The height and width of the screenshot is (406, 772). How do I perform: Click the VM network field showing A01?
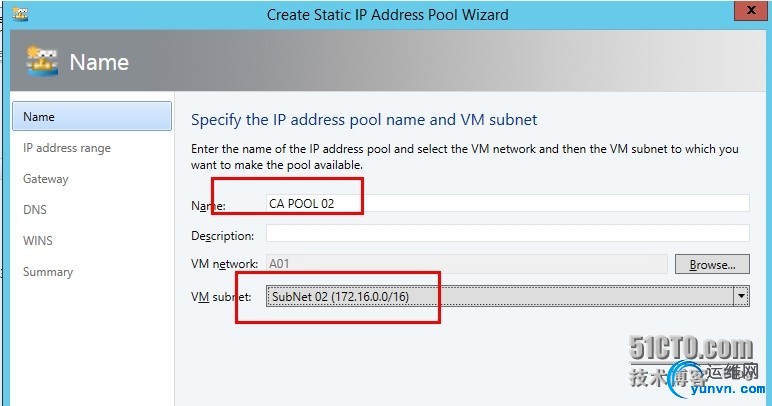click(x=467, y=264)
